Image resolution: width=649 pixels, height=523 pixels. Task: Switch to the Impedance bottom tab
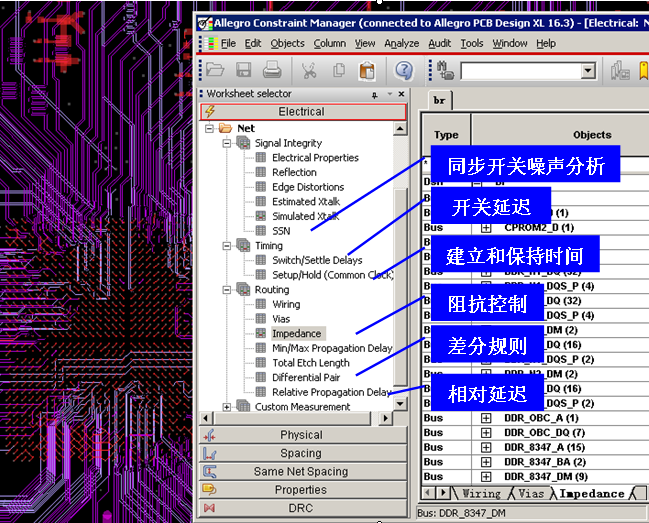pos(592,494)
